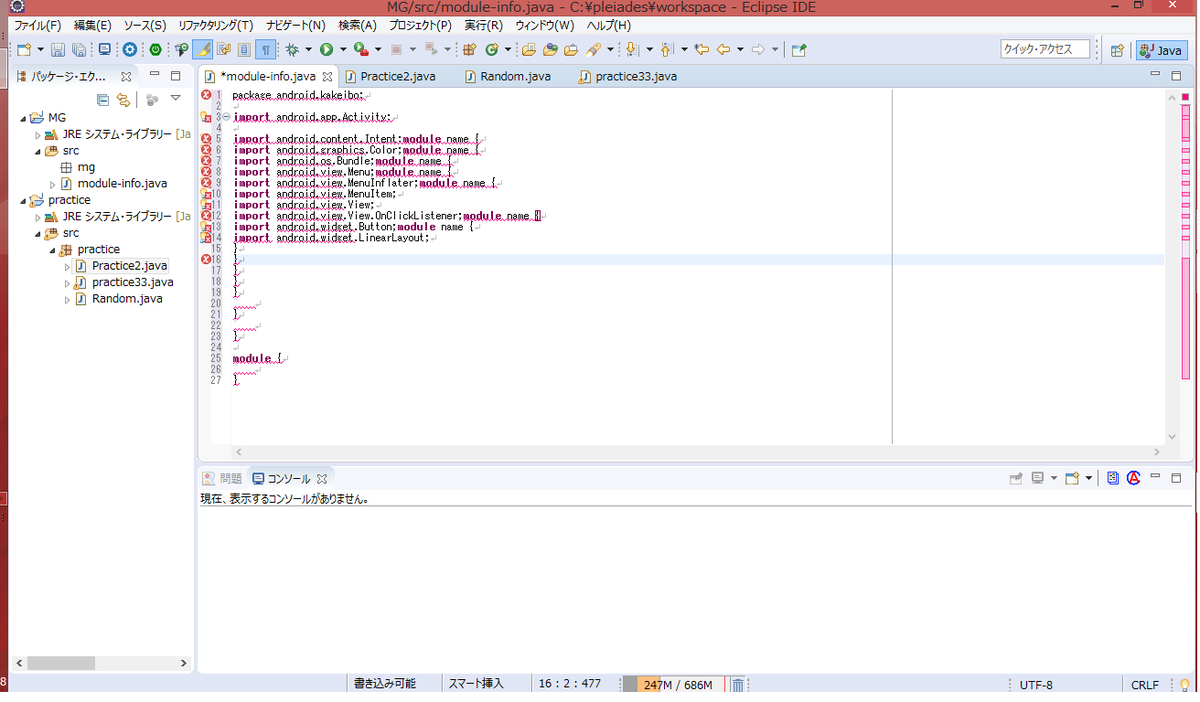Click the Open Type folder icon
The image size is (1200, 702).
pyautogui.click(x=528, y=49)
